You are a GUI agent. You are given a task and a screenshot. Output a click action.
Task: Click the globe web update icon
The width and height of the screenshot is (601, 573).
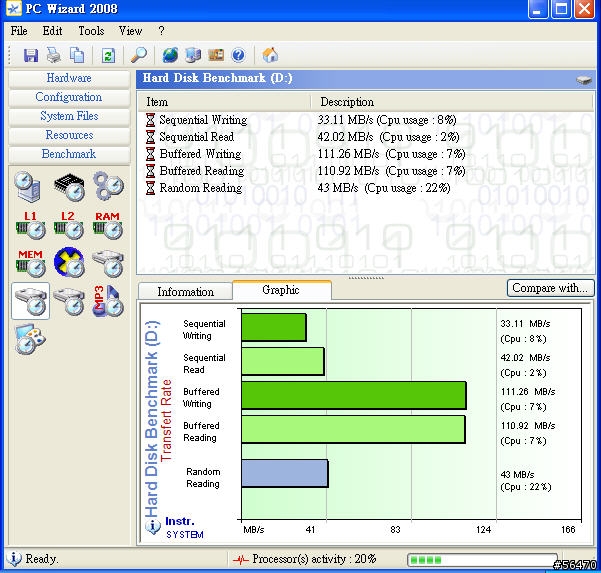[170, 55]
